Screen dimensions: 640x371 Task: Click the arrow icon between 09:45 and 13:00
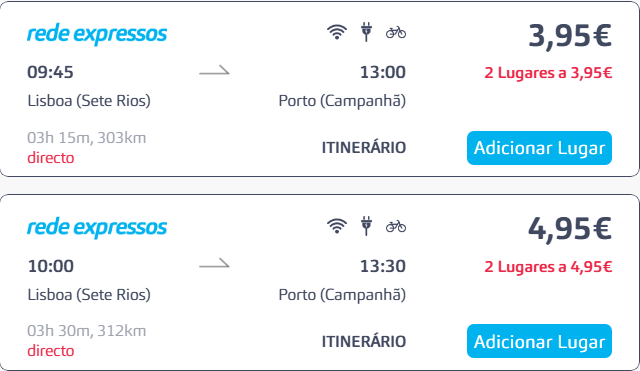(x=214, y=71)
